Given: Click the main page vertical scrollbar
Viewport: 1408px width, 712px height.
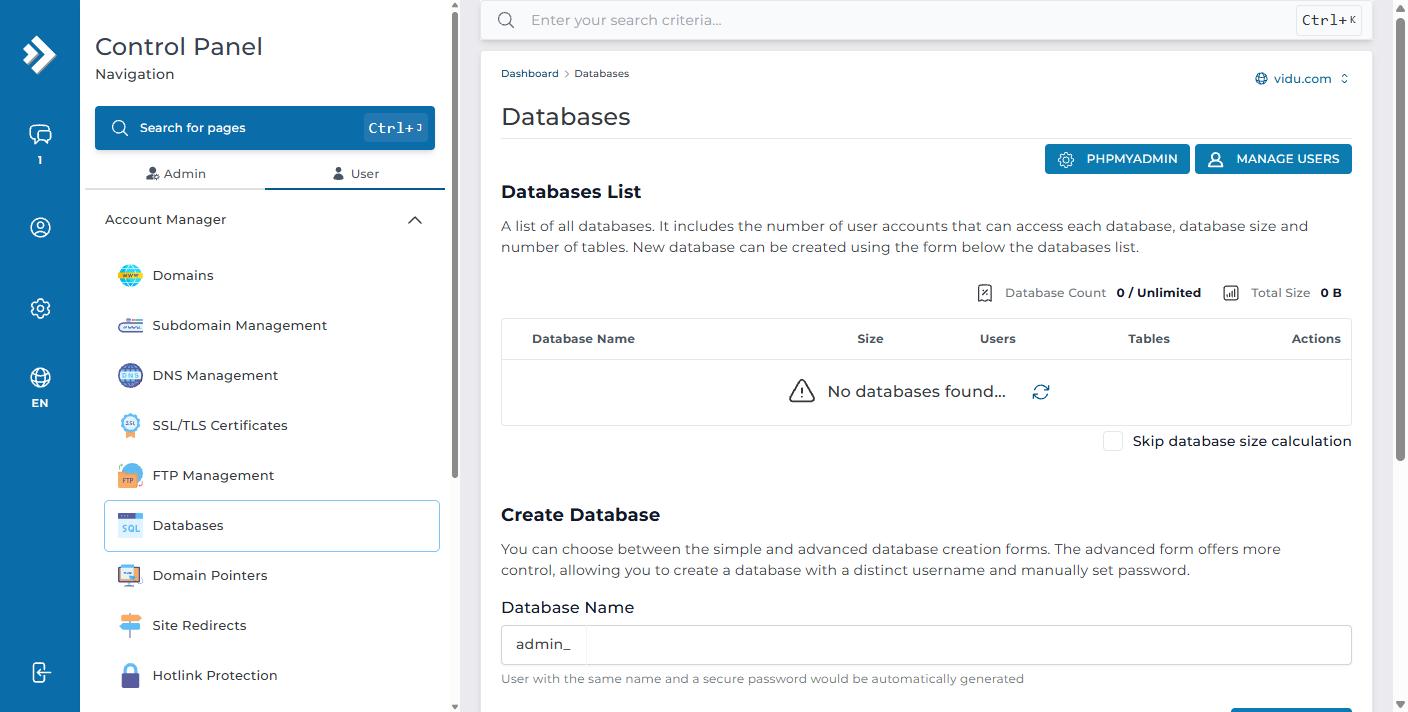Looking at the screenshot, I should pyautogui.click(x=1400, y=240).
